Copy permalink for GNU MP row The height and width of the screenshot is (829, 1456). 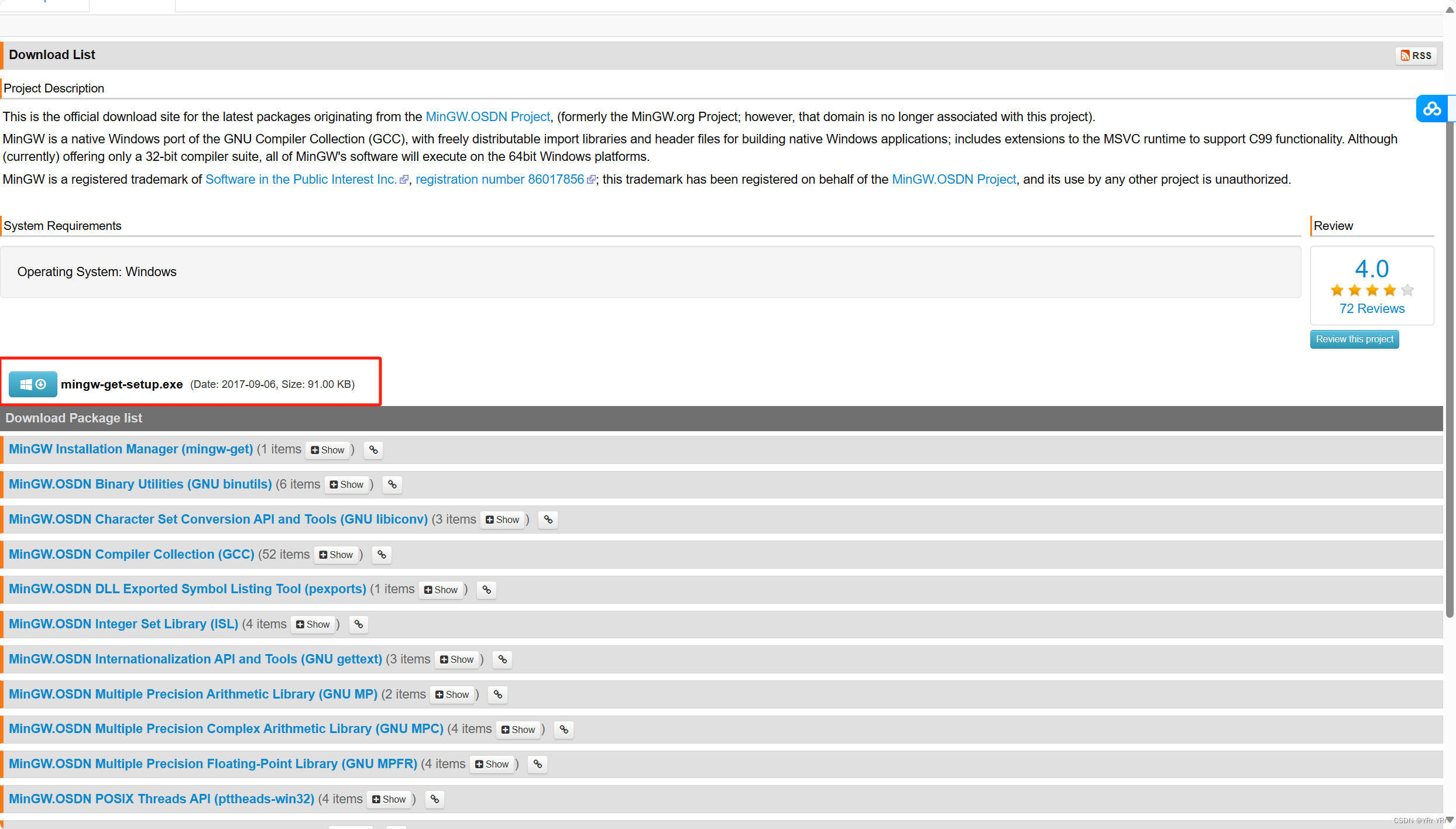coord(498,694)
